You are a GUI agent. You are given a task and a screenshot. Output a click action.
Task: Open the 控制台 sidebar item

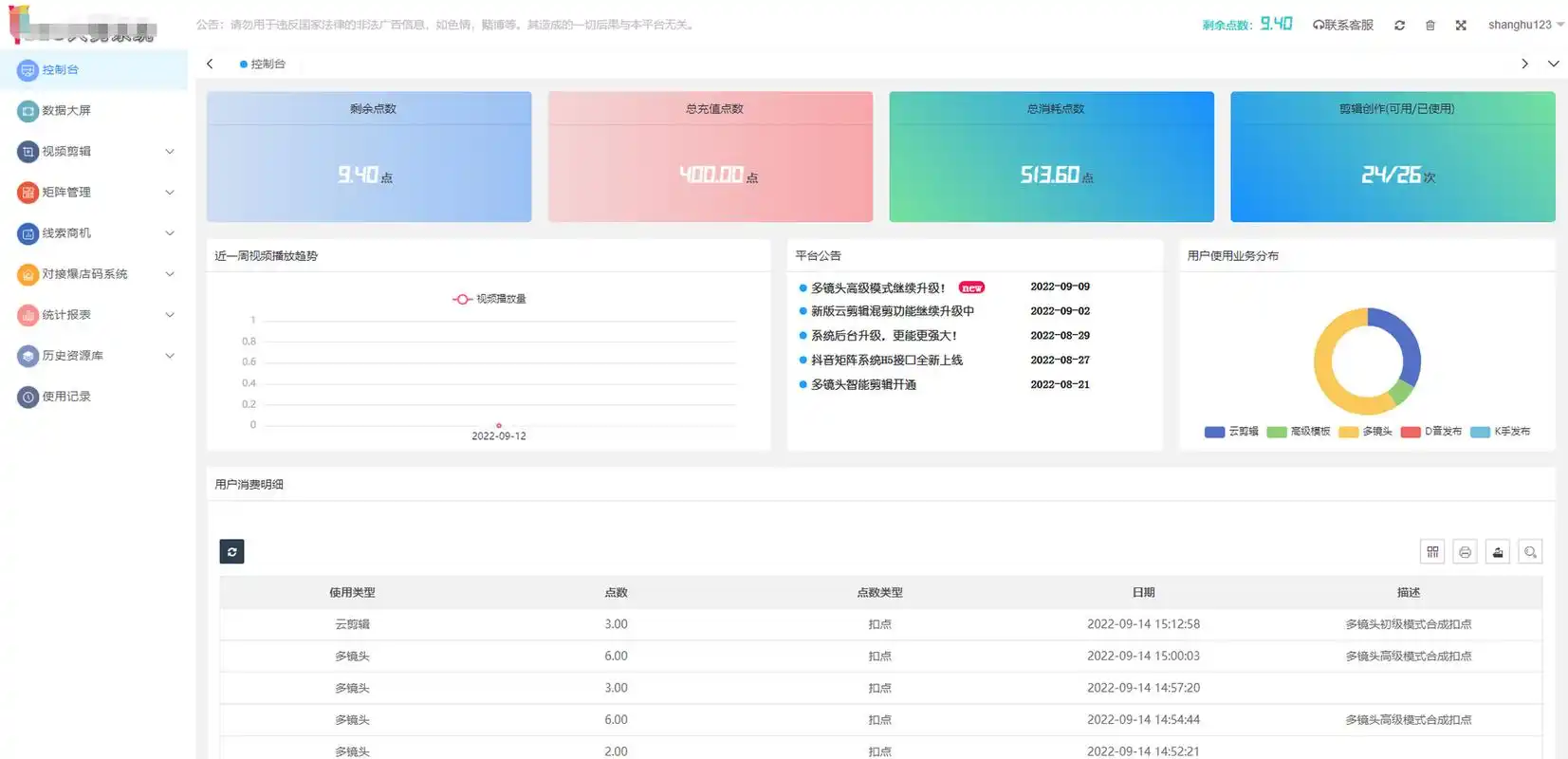(x=94, y=70)
